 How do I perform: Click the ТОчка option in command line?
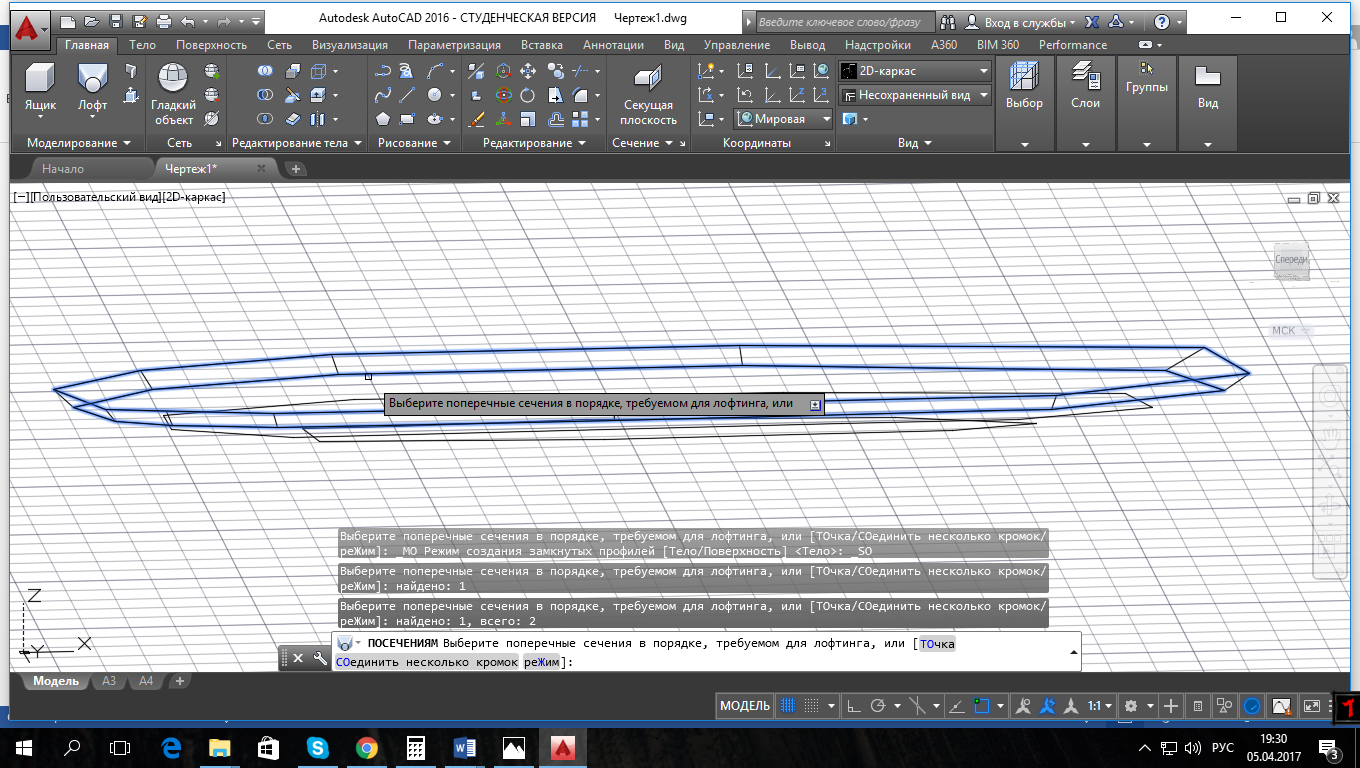click(937, 644)
